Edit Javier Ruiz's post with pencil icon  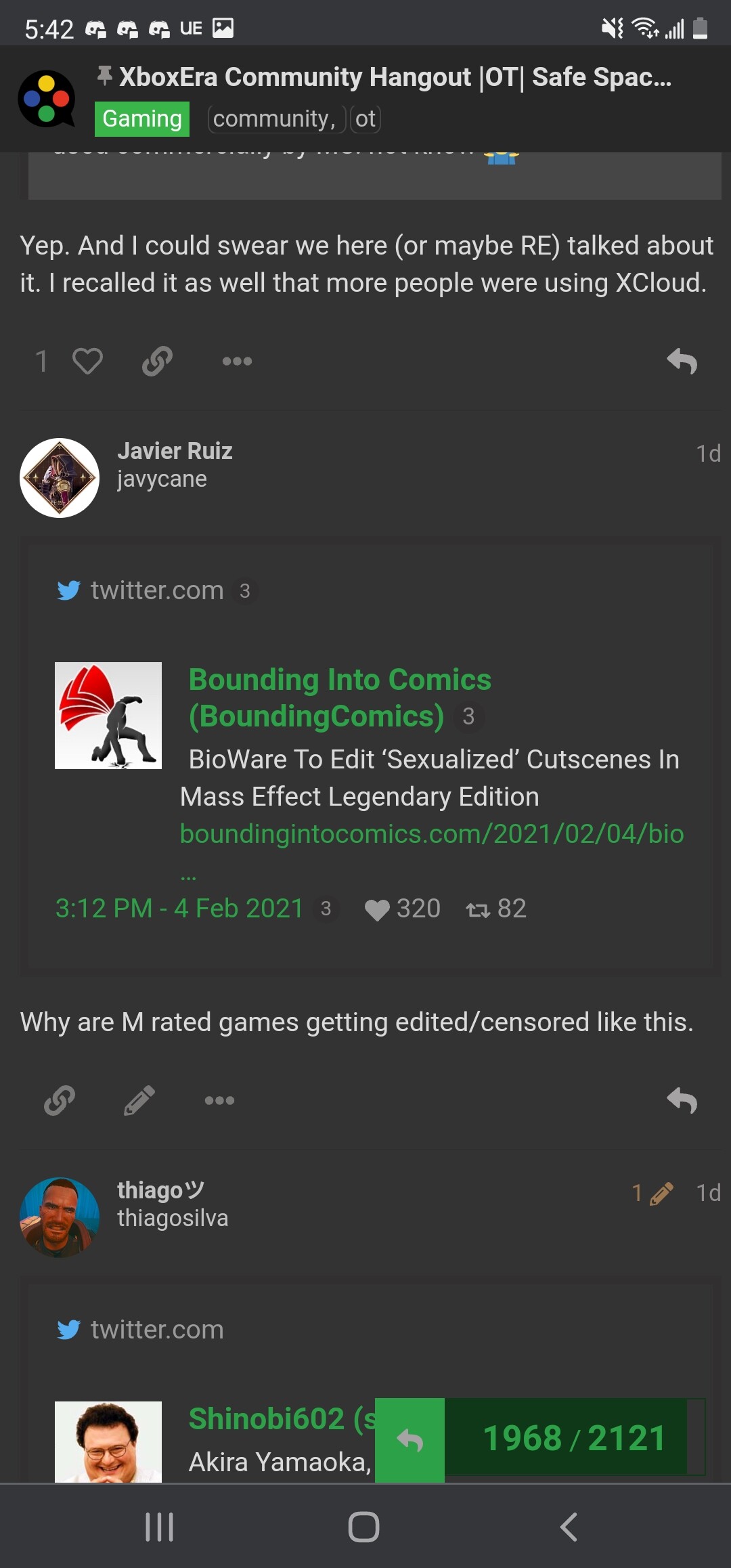tap(139, 1100)
